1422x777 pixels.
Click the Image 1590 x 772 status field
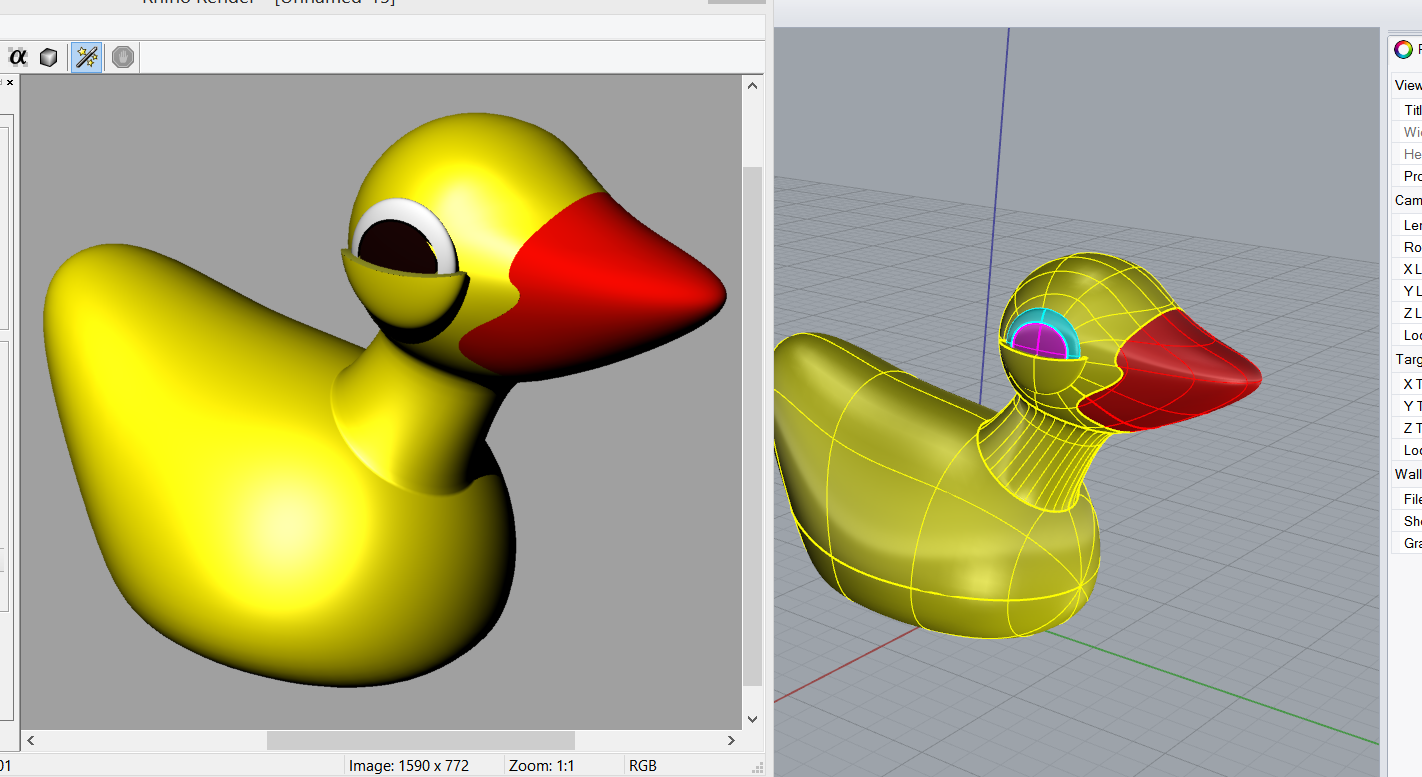(x=408, y=766)
